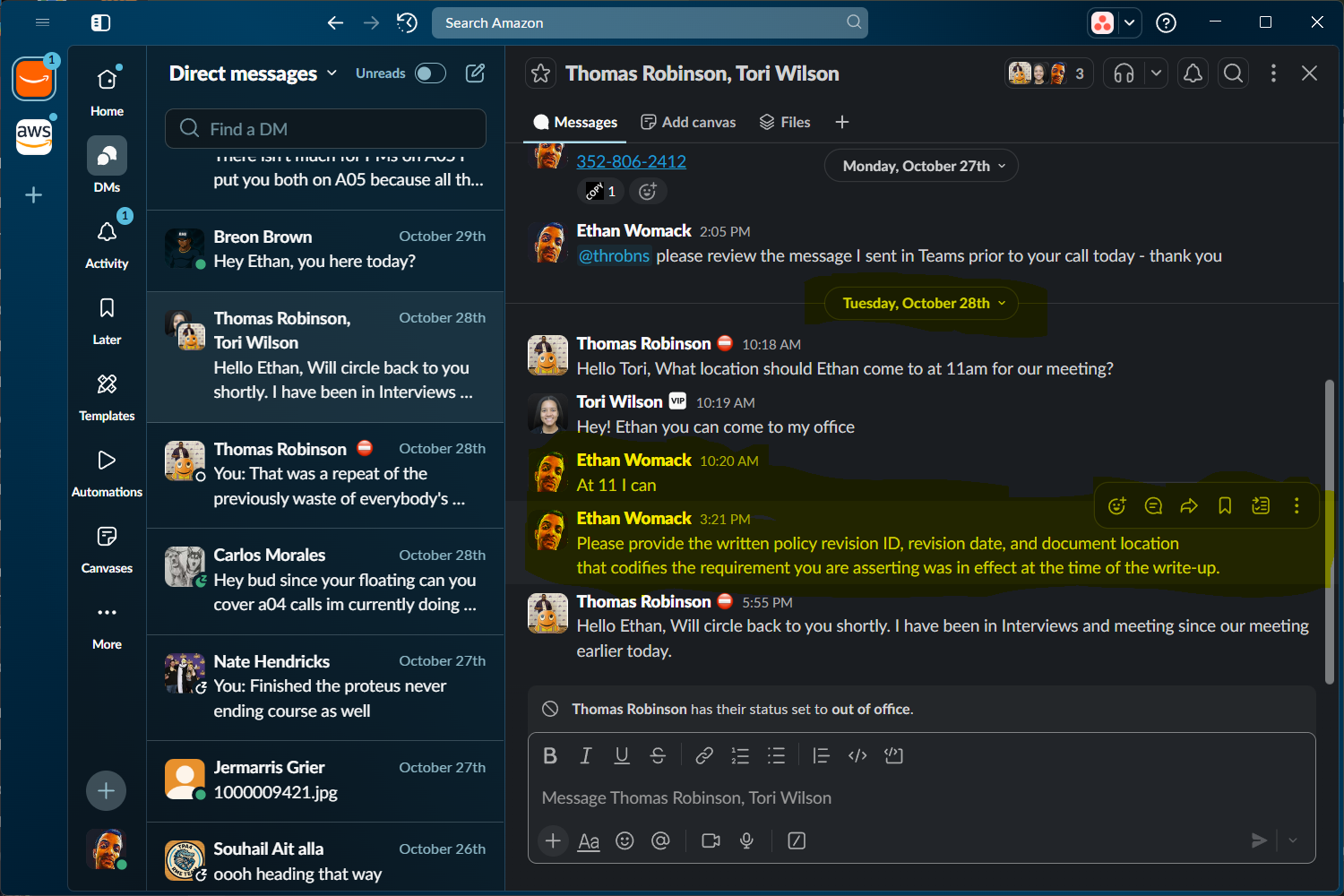Star the Thomas Robinson, Tori Wilson conversation
Image resolution: width=1344 pixels, height=896 pixels.
(x=540, y=73)
